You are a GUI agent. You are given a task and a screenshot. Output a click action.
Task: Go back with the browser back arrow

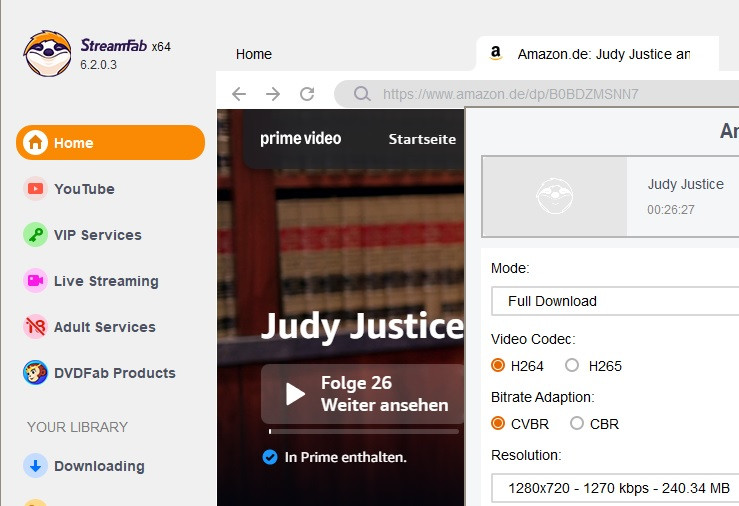tap(239, 94)
